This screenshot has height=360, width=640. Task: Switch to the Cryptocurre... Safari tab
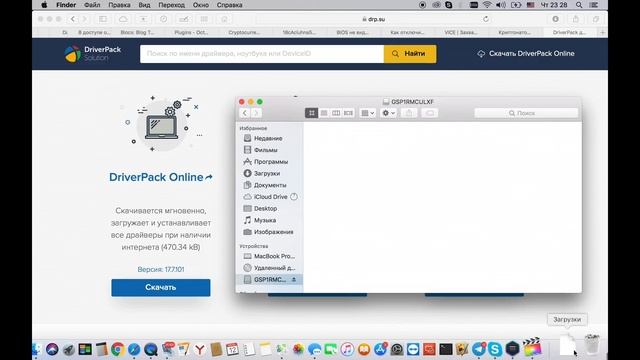click(244, 32)
